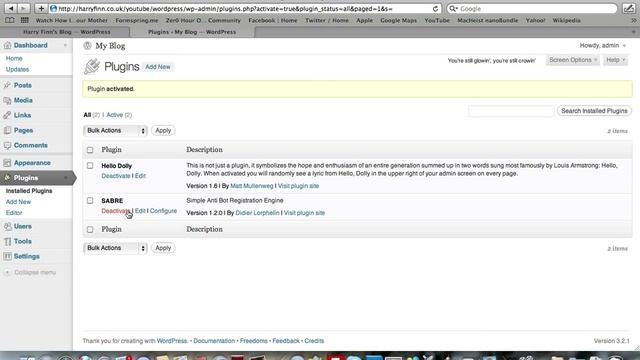The image size is (640, 360).
Task: Open the SABRE Configure link
Action: pos(163,211)
